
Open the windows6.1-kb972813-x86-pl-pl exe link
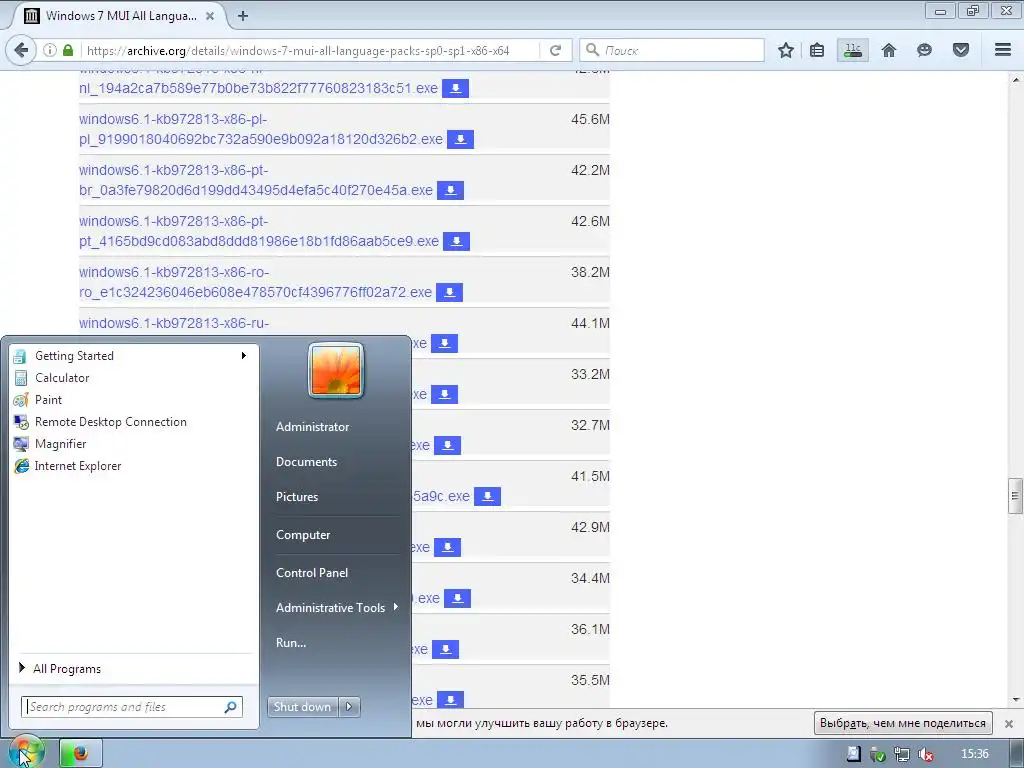[x=261, y=129]
